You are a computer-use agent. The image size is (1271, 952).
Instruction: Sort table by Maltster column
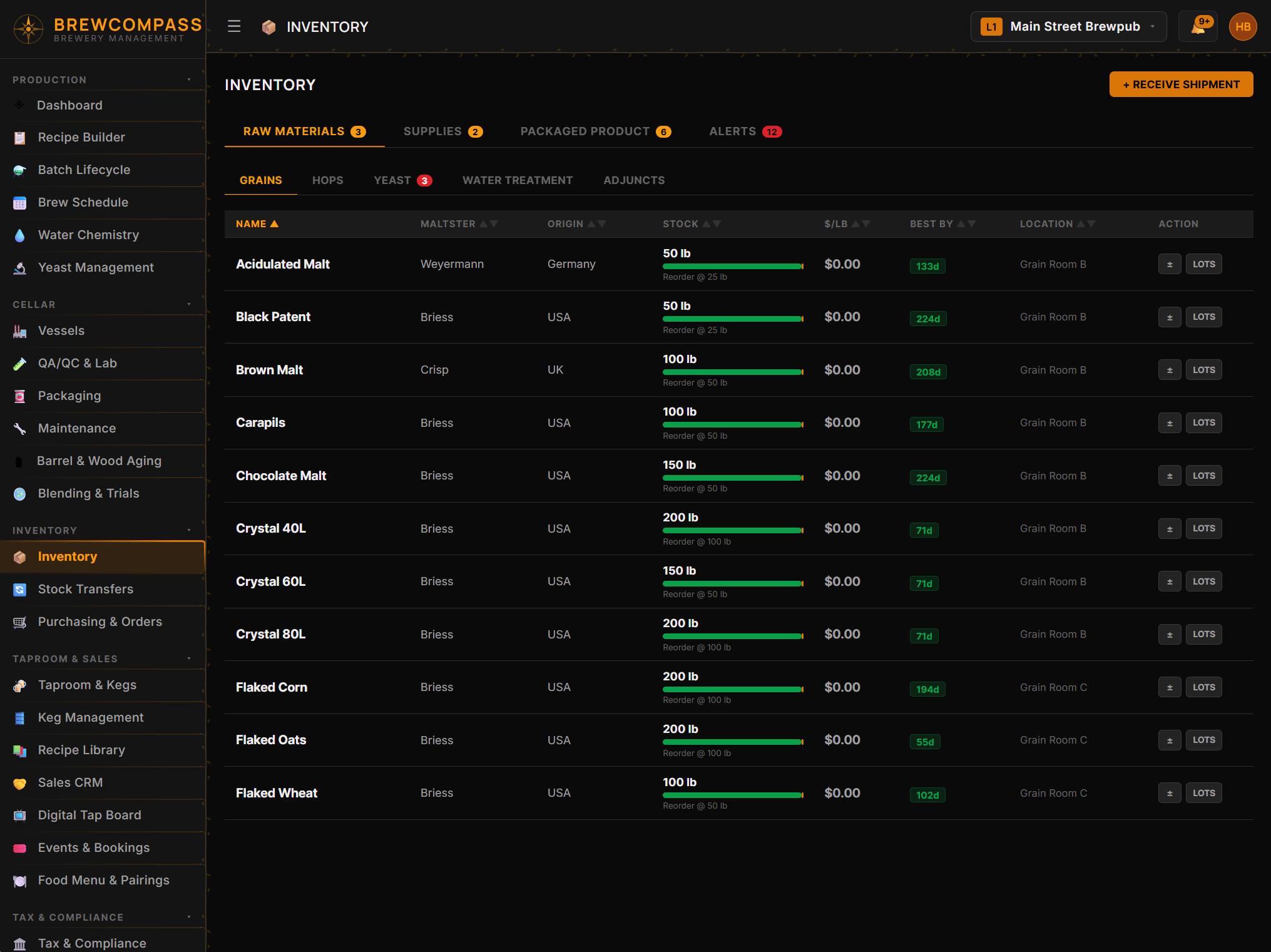(459, 223)
